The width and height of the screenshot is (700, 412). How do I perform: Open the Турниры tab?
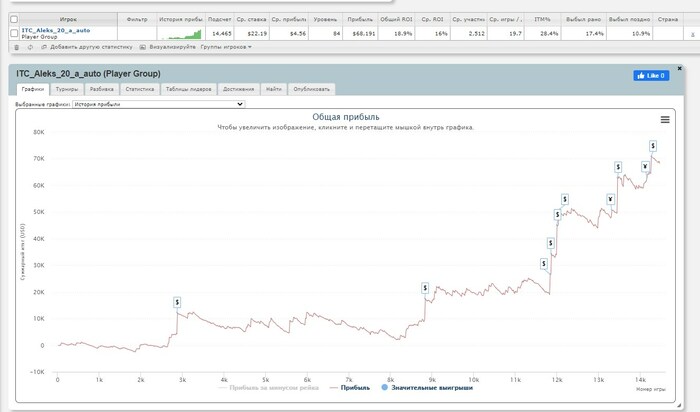click(67, 89)
